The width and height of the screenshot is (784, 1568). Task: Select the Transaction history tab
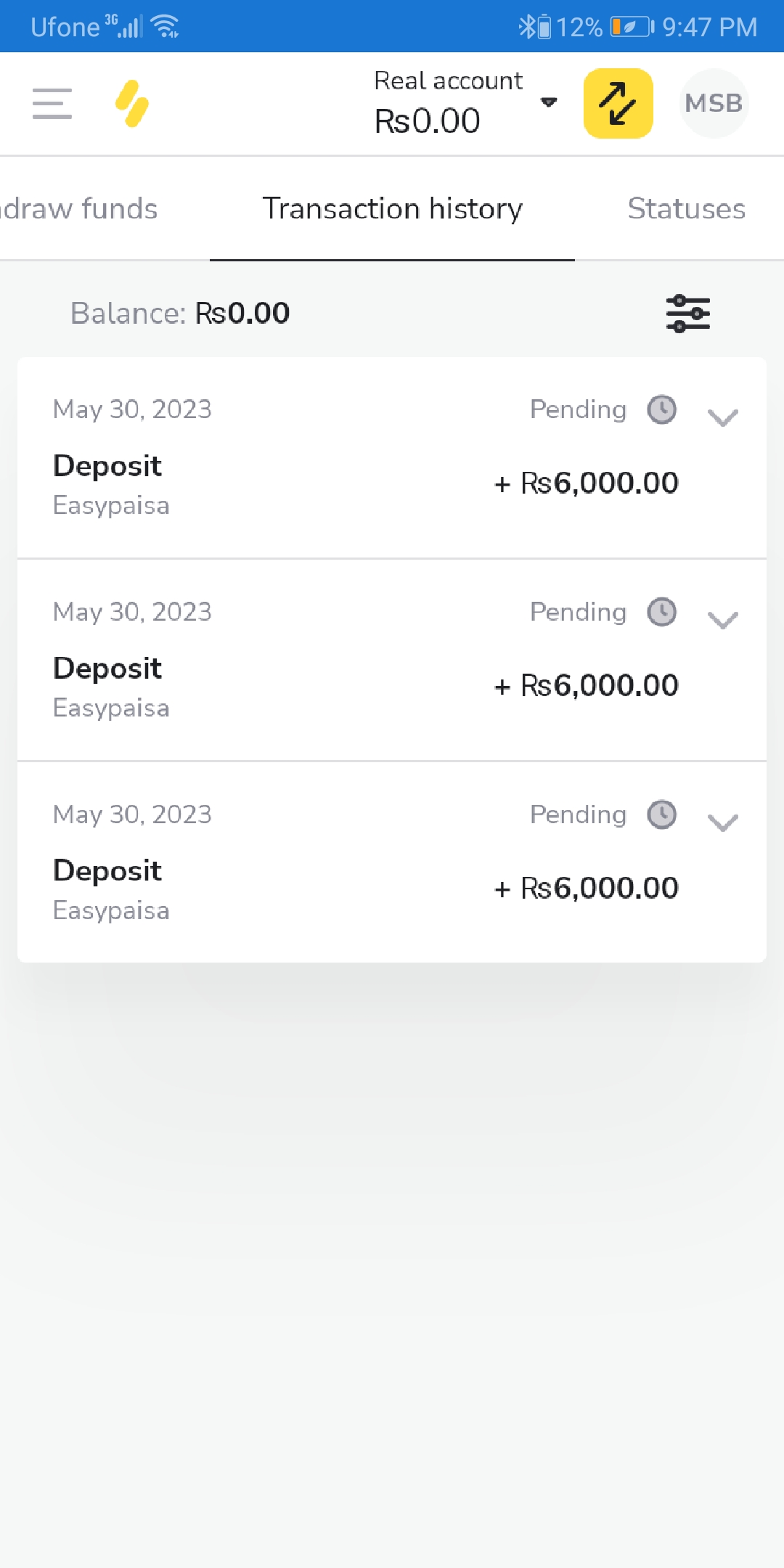[x=392, y=209]
